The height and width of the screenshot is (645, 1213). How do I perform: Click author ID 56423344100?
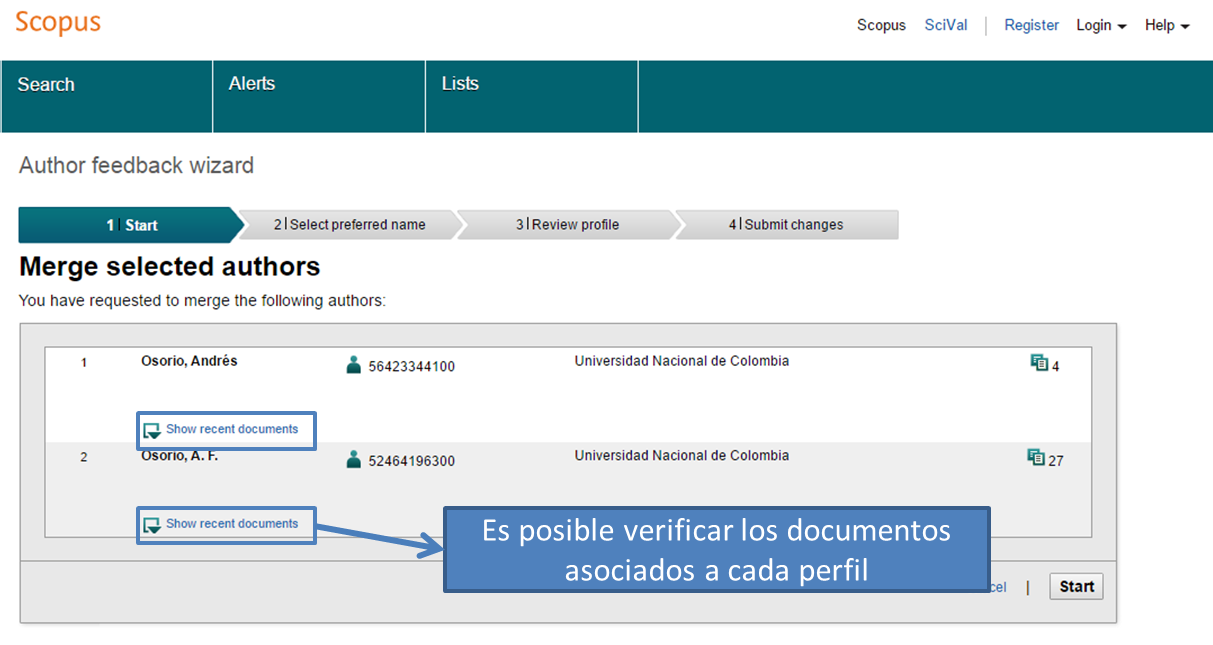point(411,367)
